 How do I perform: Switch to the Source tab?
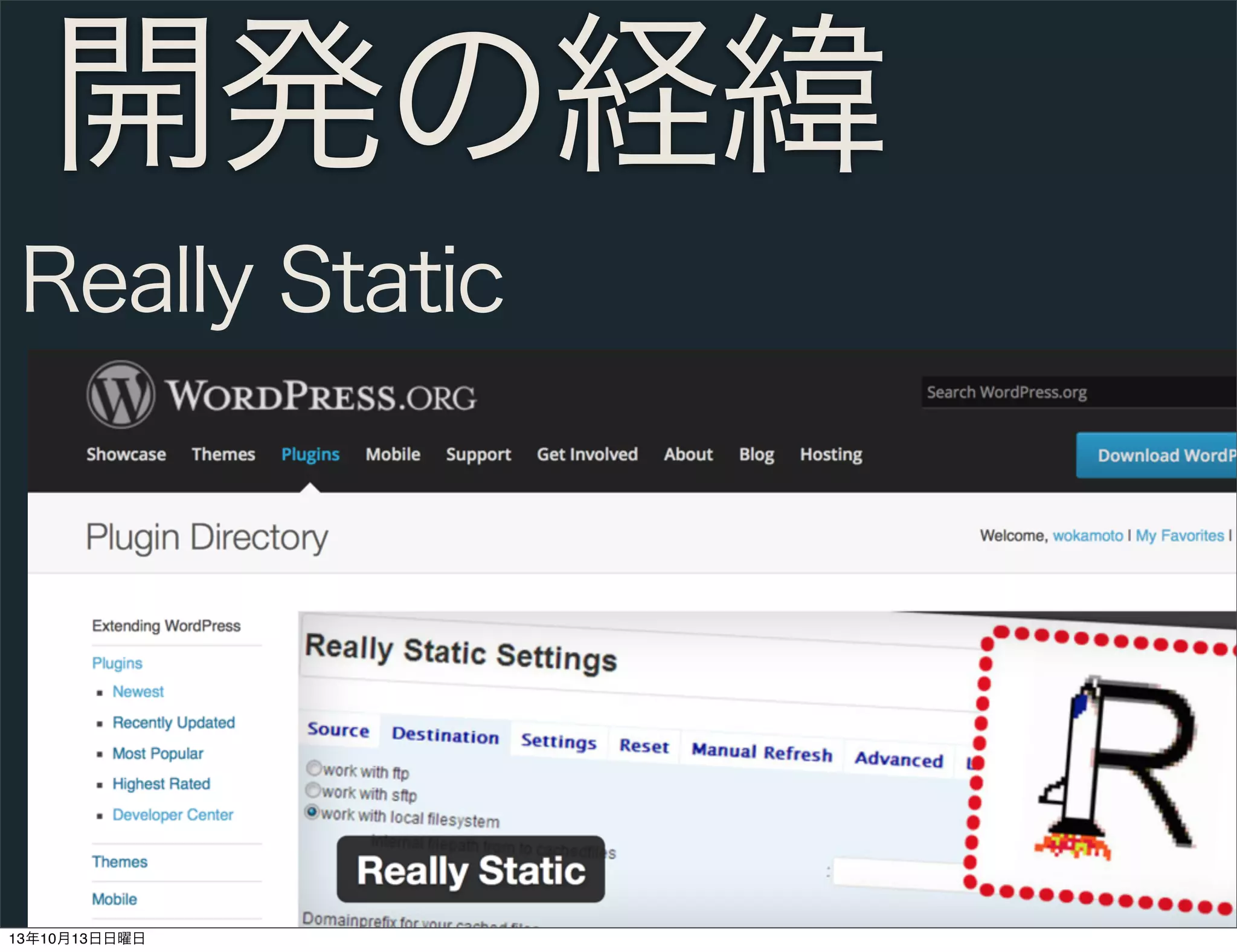point(338,730)
